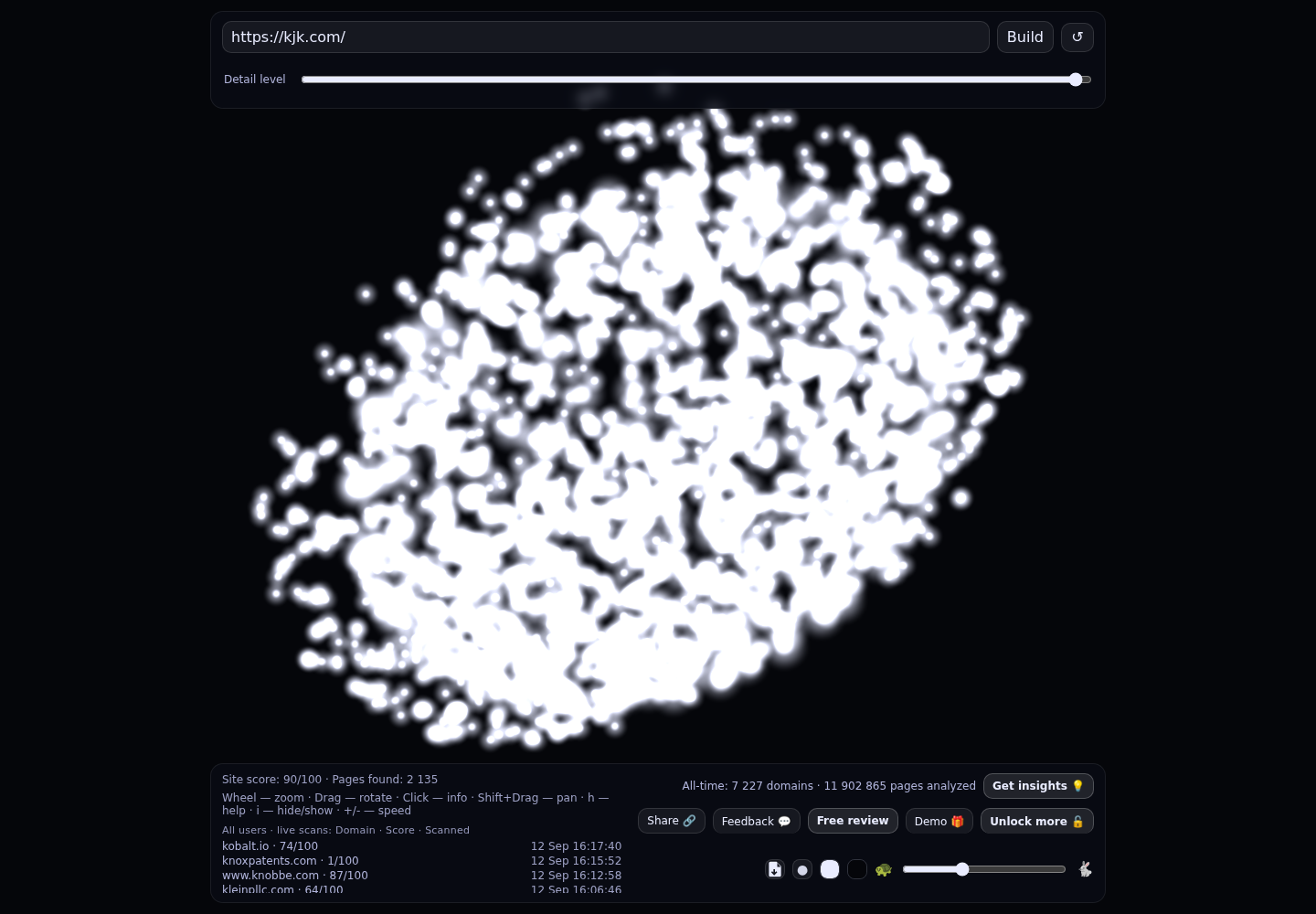Click Unlock more
This screenshot has width=1316, height=914.
point(1037,821)
